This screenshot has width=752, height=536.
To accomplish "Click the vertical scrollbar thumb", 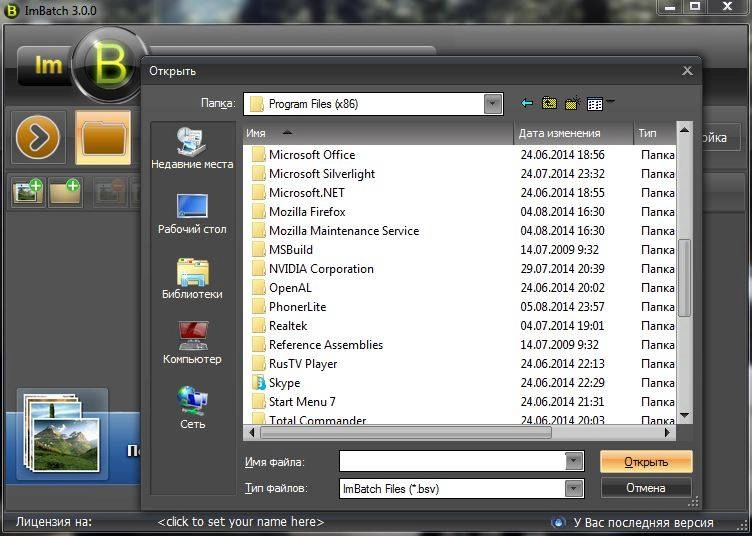I will tap(684, 278).
